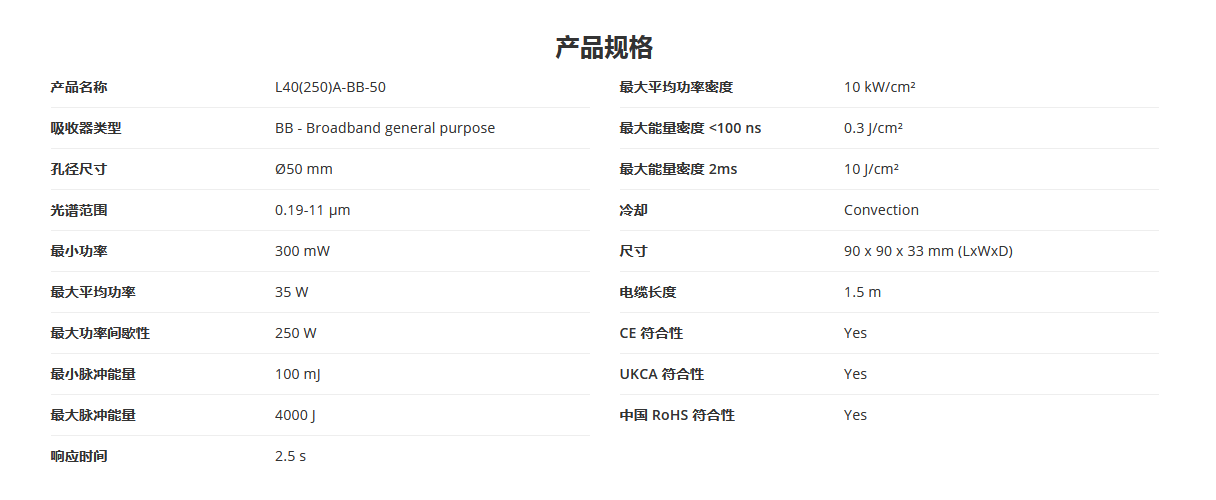Click the 100 mJ minimum pulse energy
Screen dimensions: 1216x500
click(x=298, y=374)
